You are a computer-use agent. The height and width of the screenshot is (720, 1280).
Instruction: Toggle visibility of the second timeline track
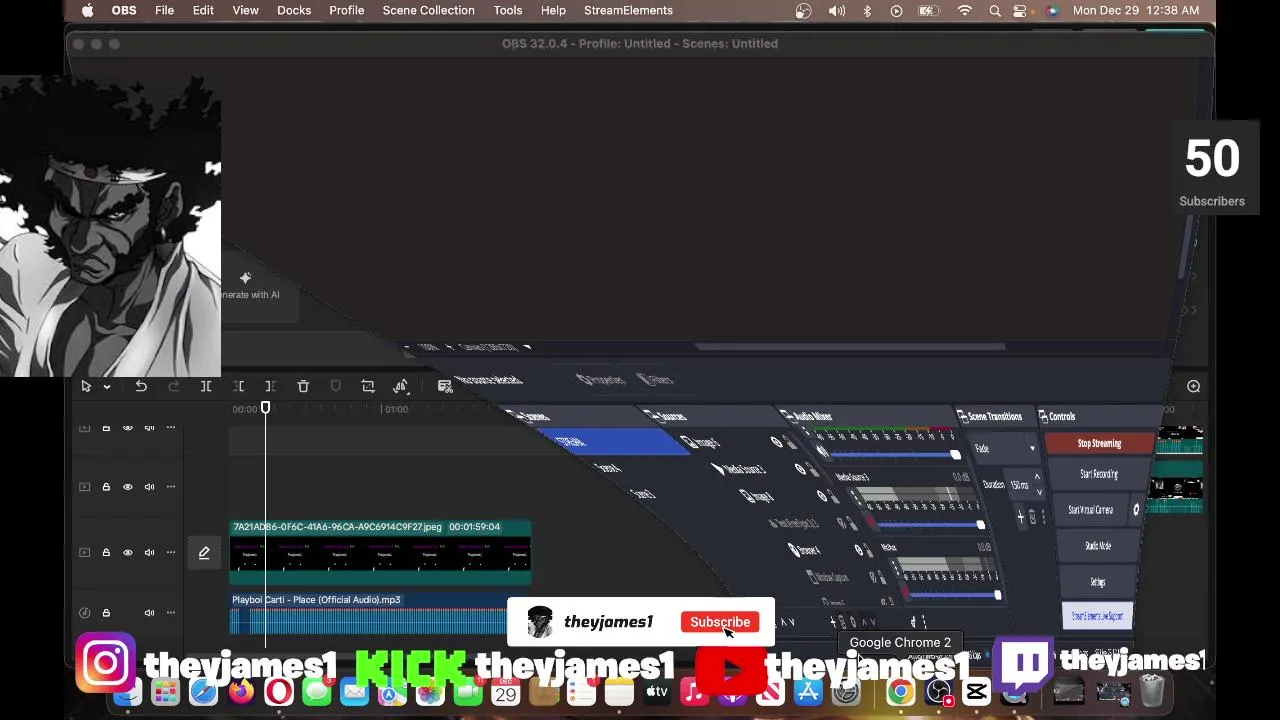(127, 487)
